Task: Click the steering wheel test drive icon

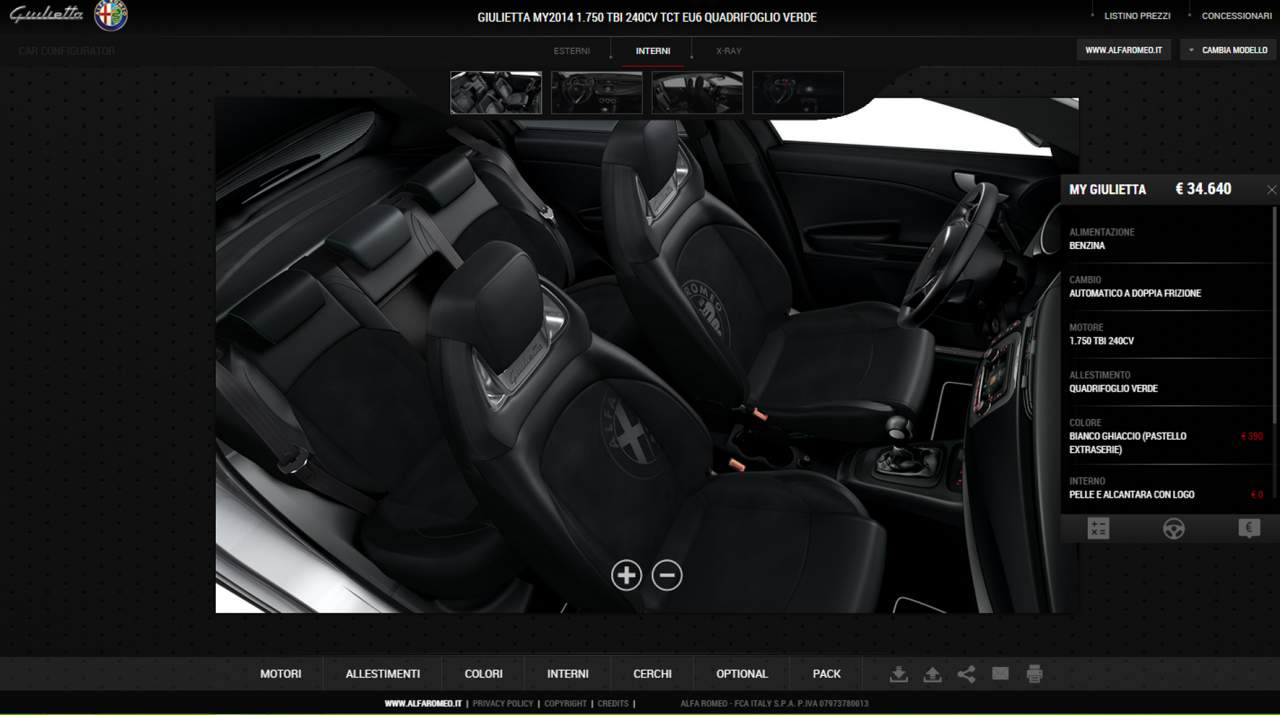Action: pos(1174,529)
